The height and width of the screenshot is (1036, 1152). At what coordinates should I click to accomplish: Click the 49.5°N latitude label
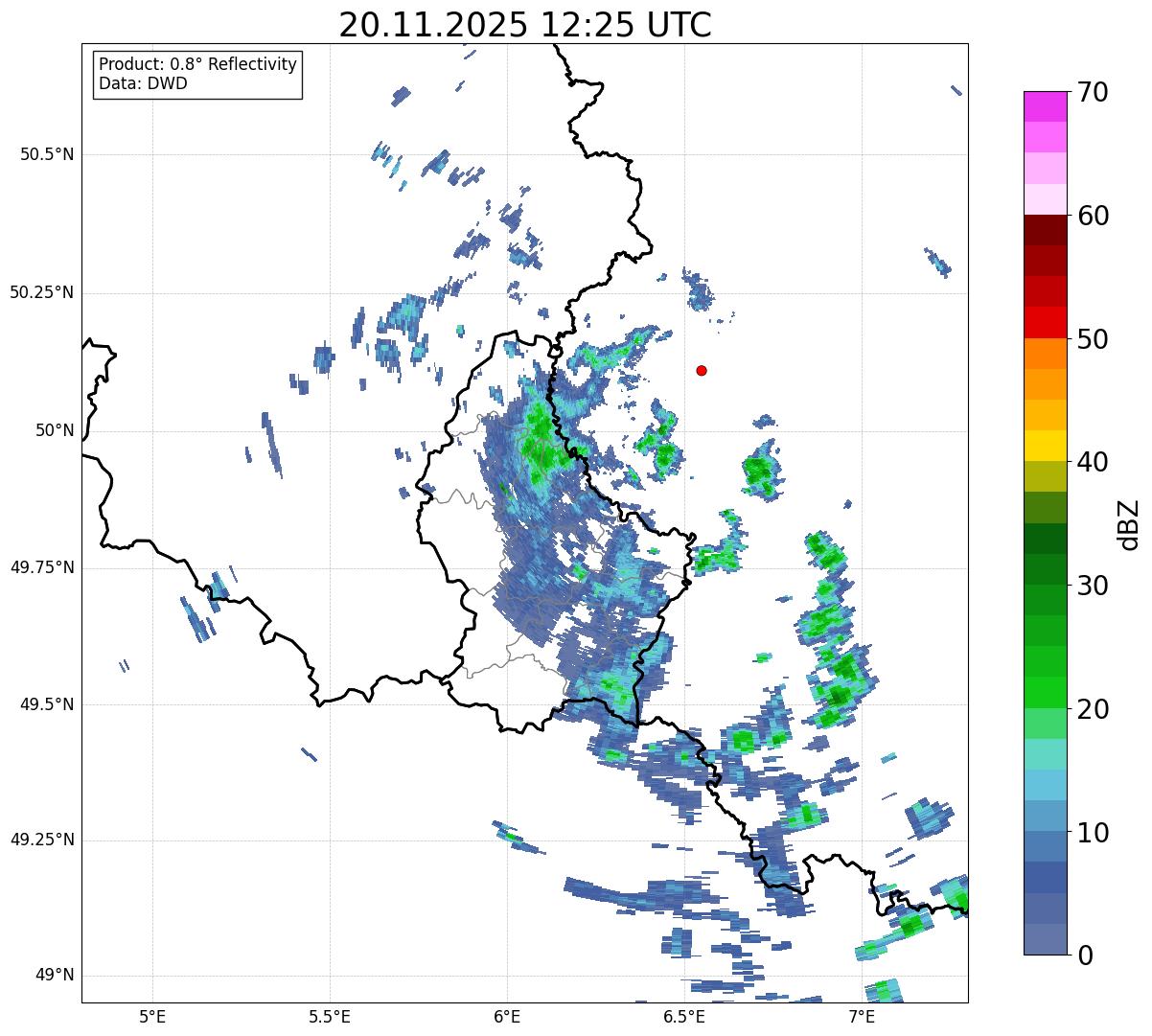[x=48, y=704]
